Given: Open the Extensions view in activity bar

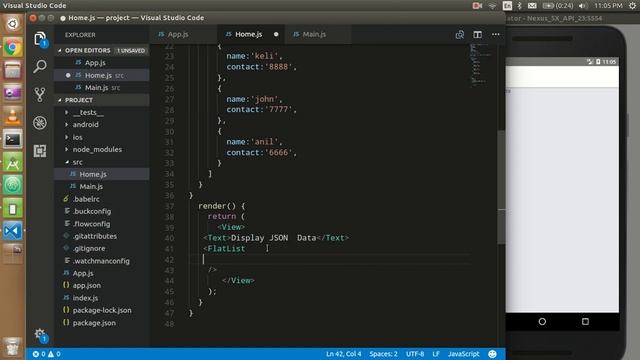Looking at the screenshot, I should coord(40,151).
